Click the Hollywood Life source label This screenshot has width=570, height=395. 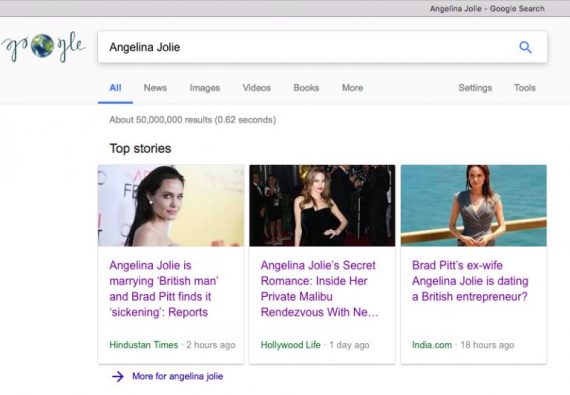point(290,345)
